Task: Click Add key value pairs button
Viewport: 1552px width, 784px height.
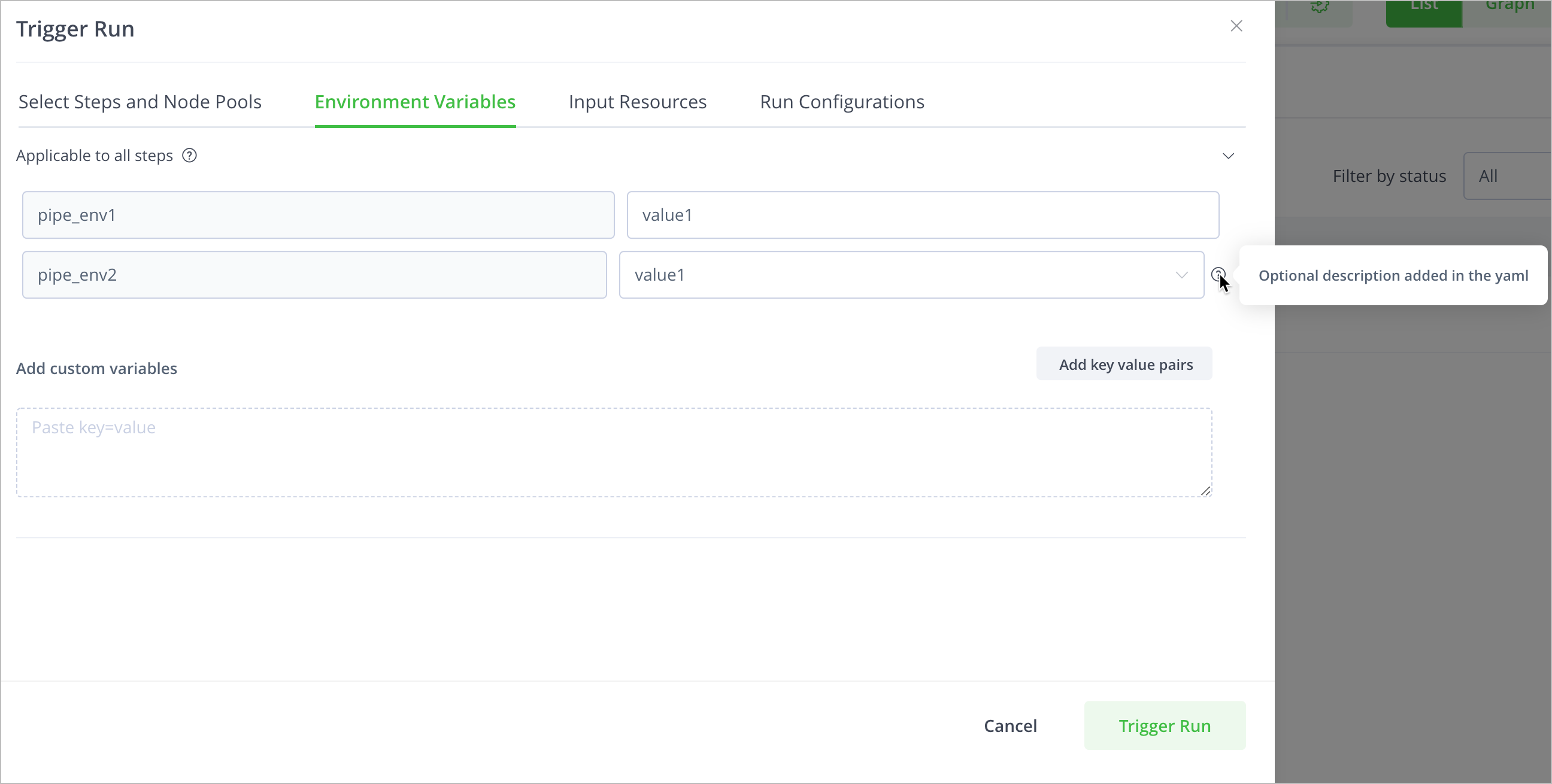Action: coord(1124,364)
